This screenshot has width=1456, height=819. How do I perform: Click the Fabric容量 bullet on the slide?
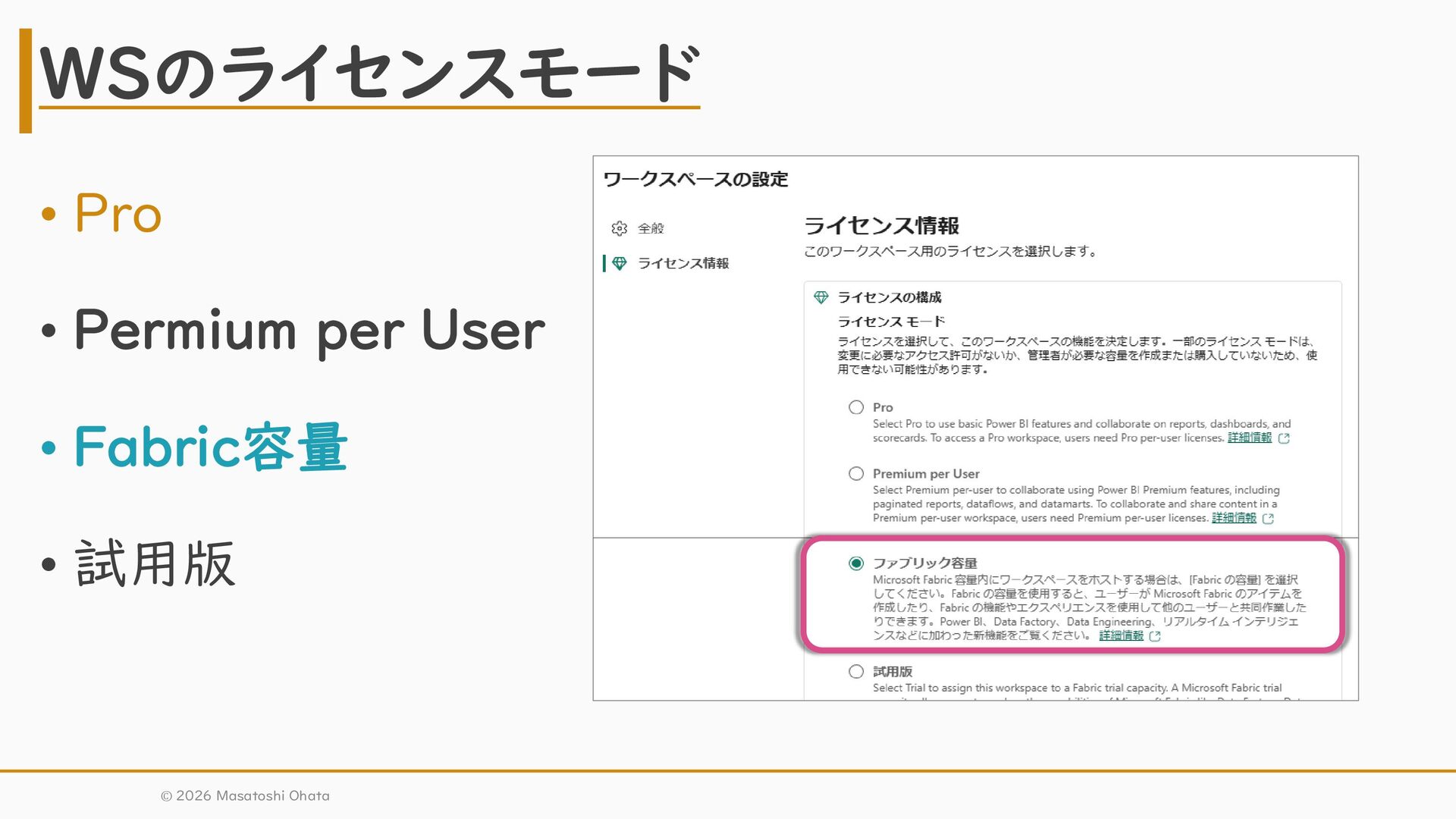[x=211, y=447]
